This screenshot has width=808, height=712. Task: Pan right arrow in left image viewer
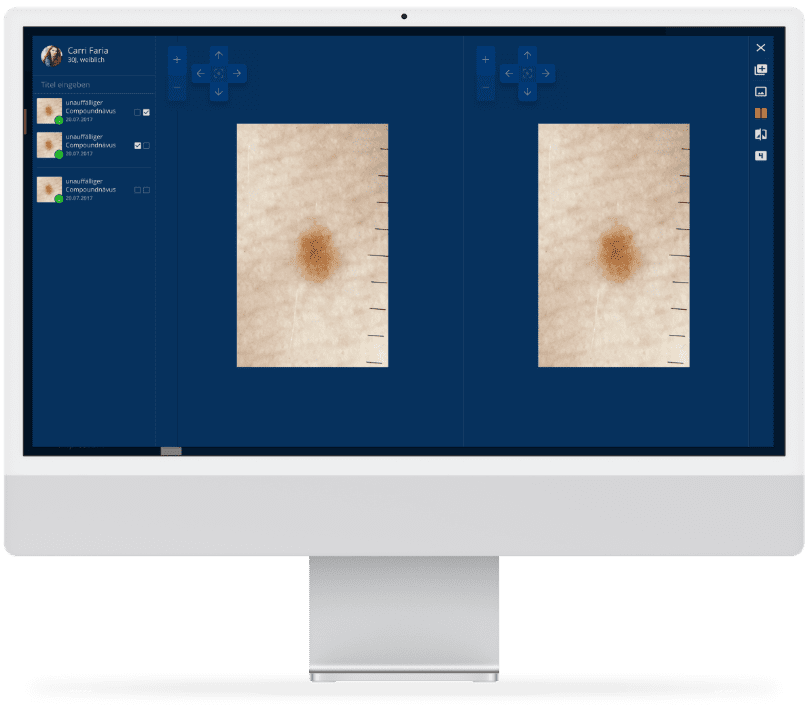[x=237, y=73]
